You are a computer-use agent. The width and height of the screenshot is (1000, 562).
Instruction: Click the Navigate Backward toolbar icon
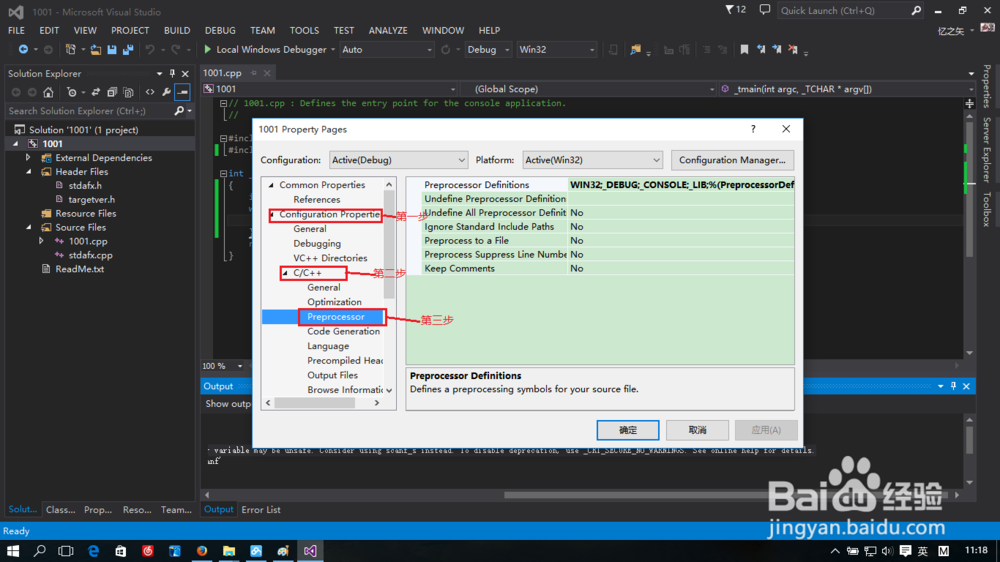24,49
